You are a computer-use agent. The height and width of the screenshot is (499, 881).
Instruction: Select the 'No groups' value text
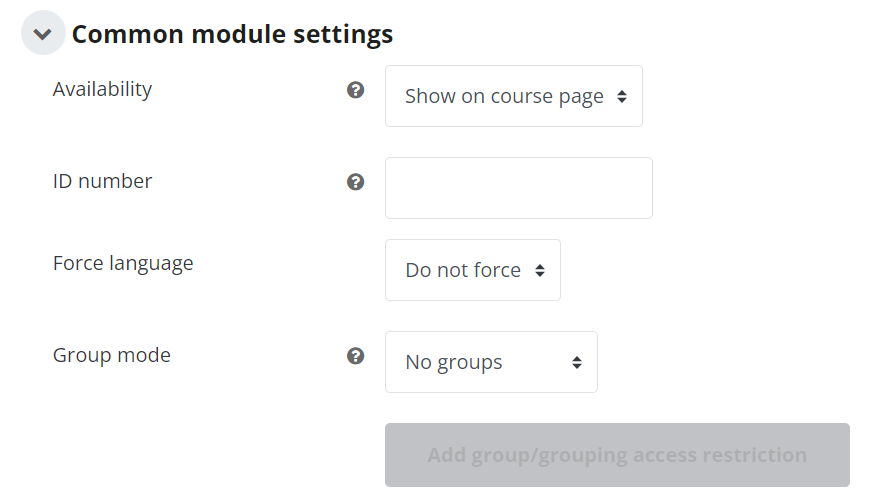tap(454, 363)
